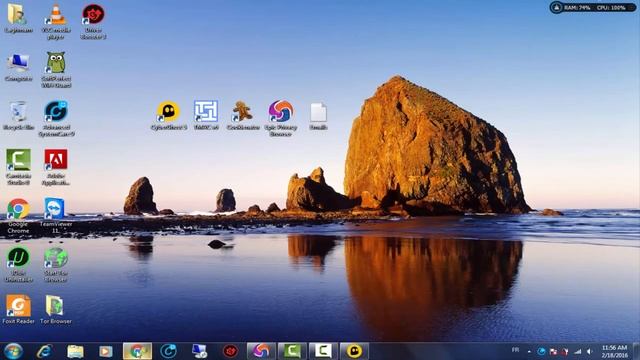Launch CyberGhost 5 from the desktop

coord(169,116)
